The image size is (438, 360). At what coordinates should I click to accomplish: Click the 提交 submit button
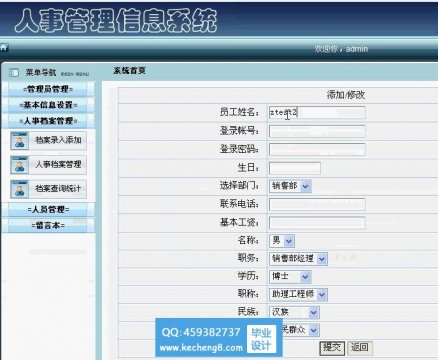click(x=332, y=348)
